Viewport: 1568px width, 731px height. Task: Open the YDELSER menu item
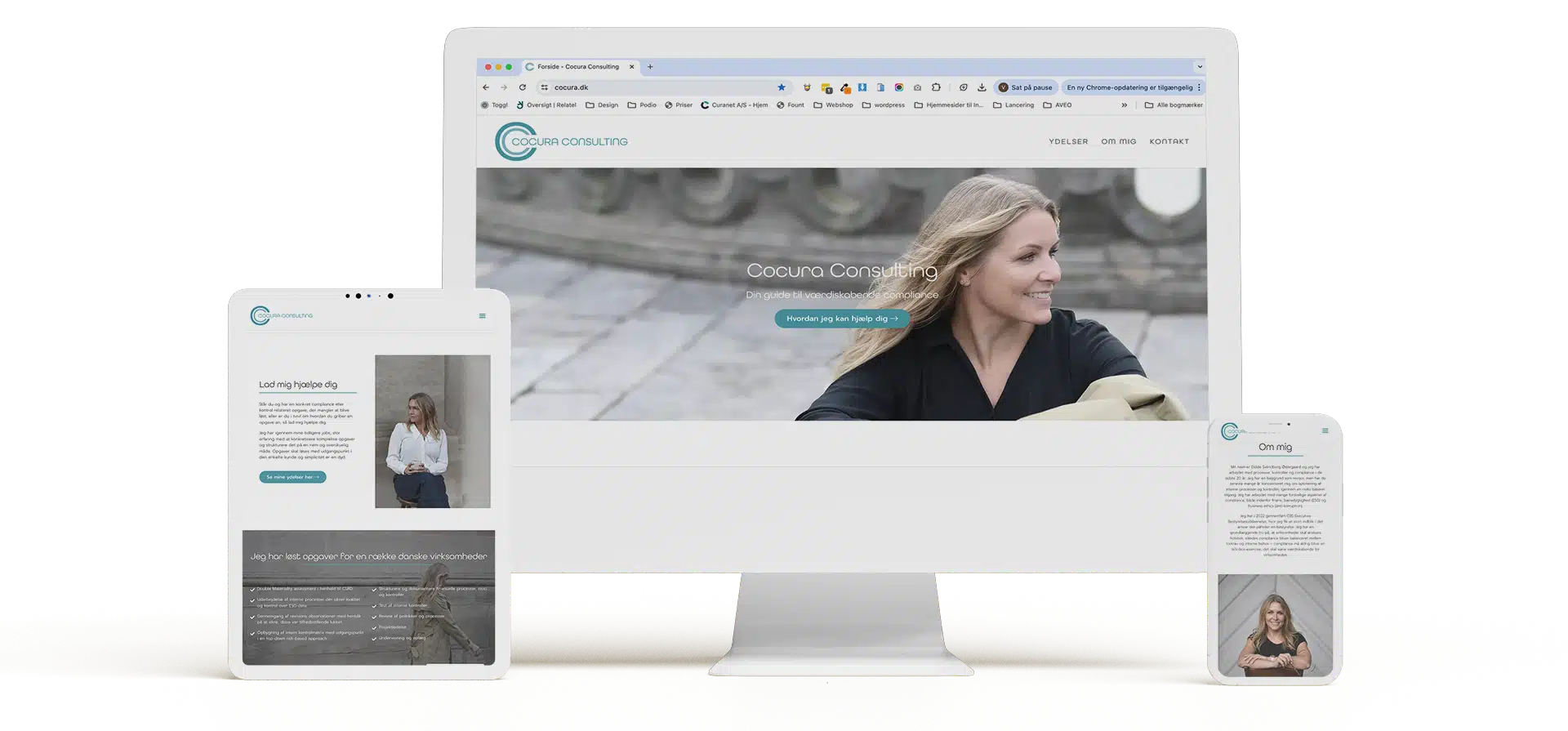pos(1068,141)
